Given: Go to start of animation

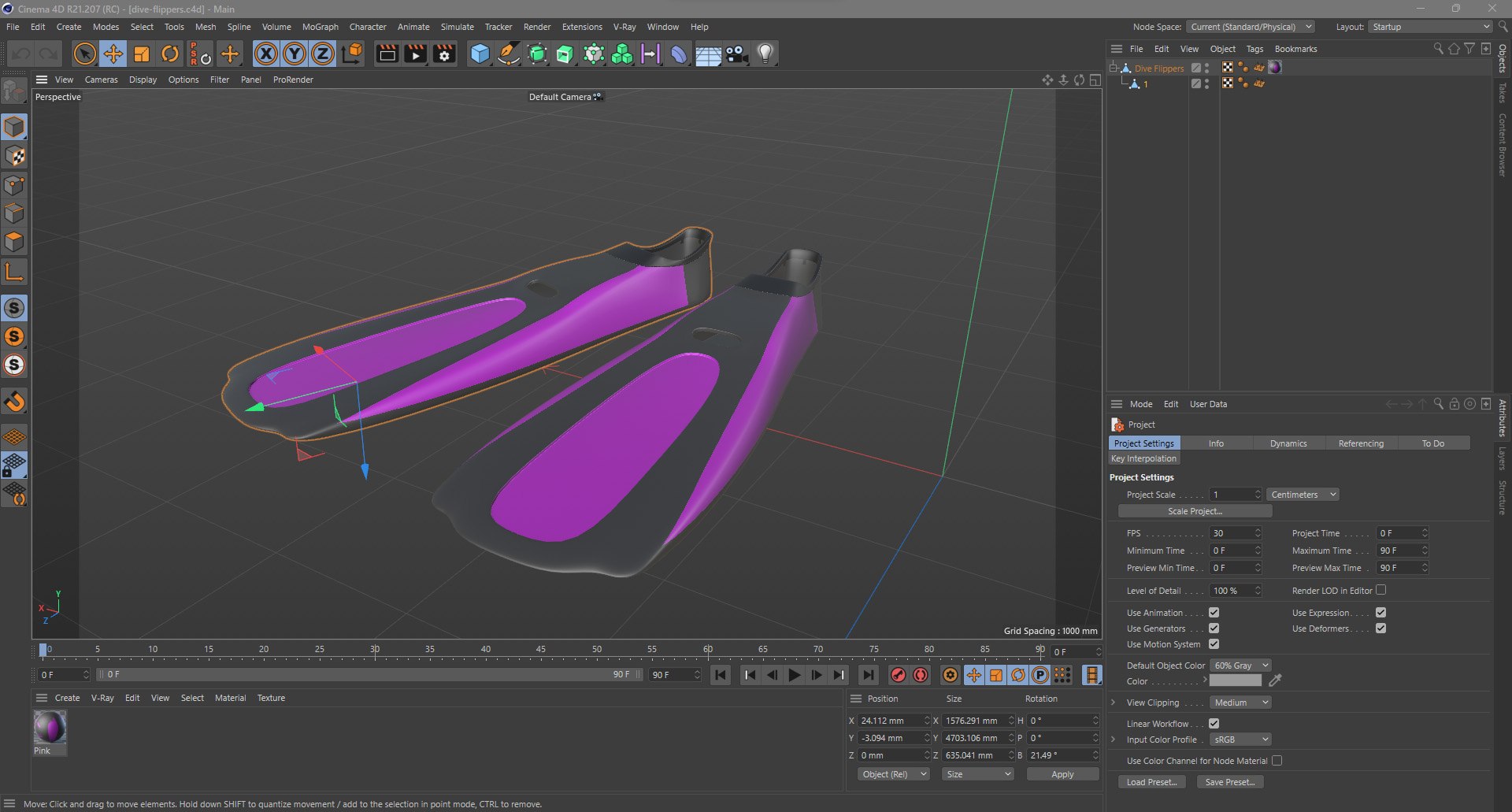Looking at the screenshot, I should coord(720,675).
